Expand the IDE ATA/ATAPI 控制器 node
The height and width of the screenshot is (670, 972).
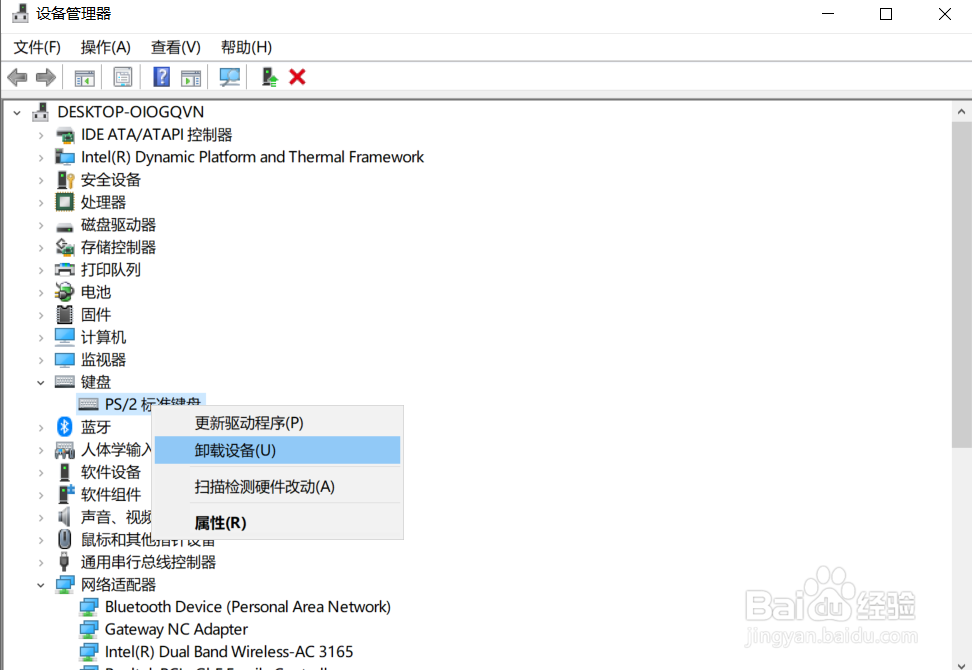point(41,135)
